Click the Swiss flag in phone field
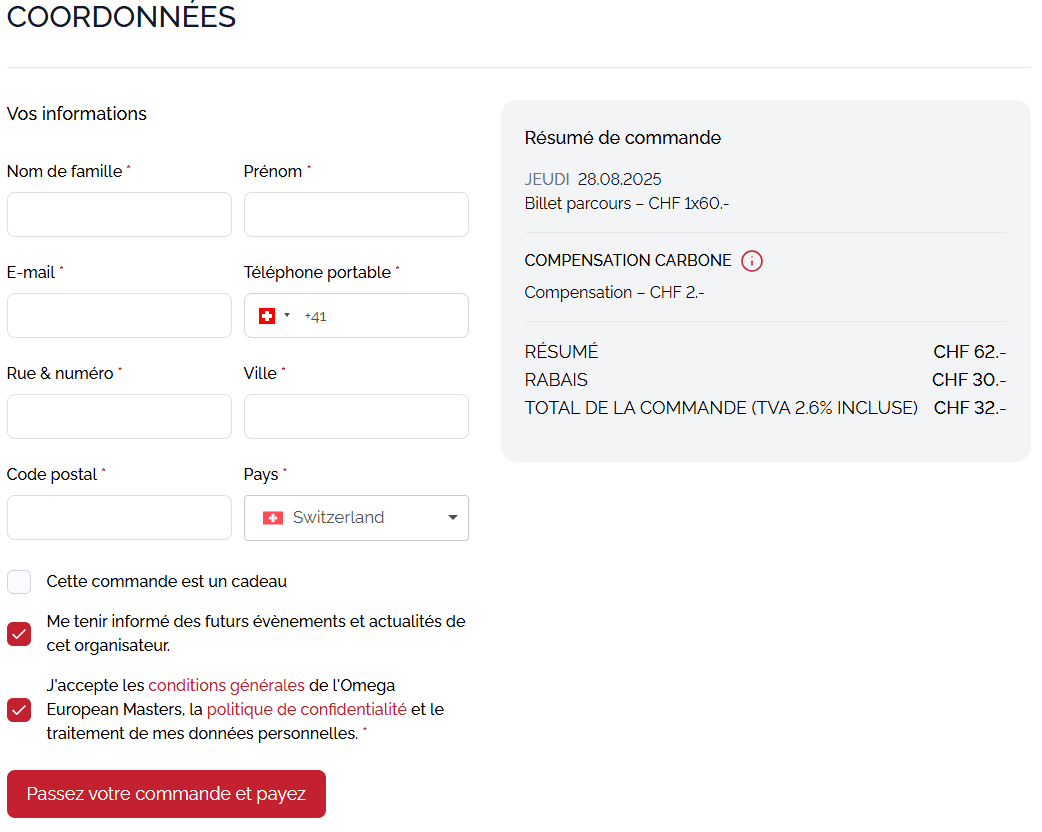Image resolution: width=1042 pixels, height=832 pixels. [267, 316]
